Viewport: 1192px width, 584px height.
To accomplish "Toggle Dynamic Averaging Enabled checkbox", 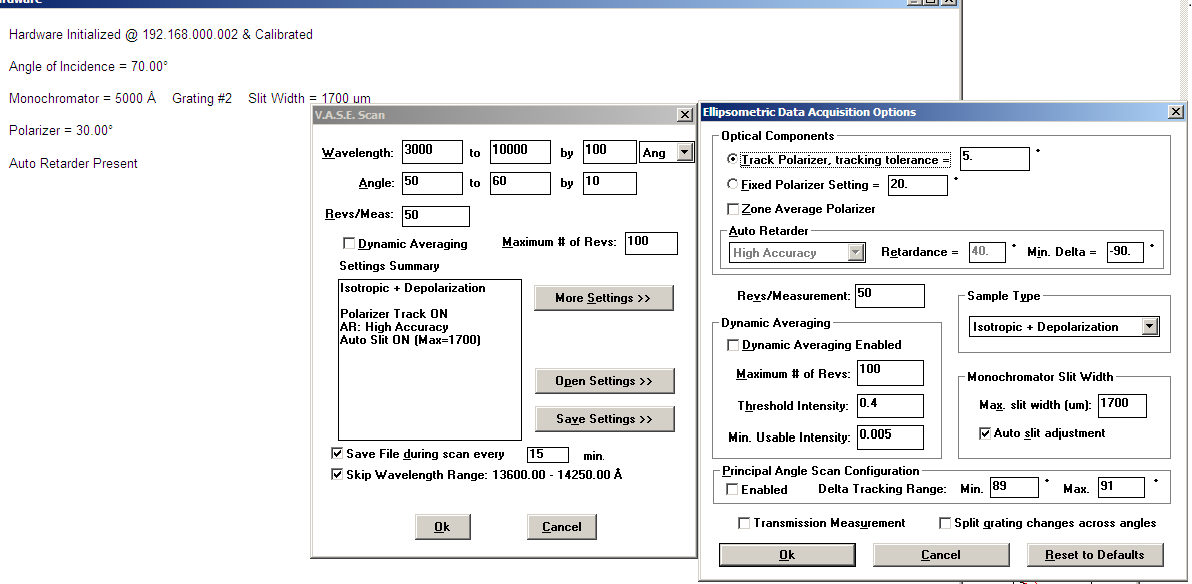I will [x=733, y=345].
